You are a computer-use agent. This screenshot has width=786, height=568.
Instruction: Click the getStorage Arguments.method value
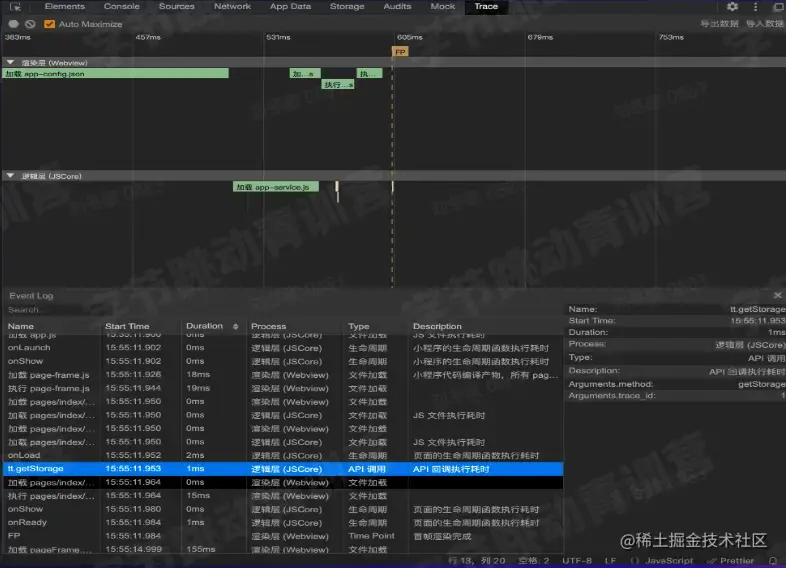(x=761, y=385)
